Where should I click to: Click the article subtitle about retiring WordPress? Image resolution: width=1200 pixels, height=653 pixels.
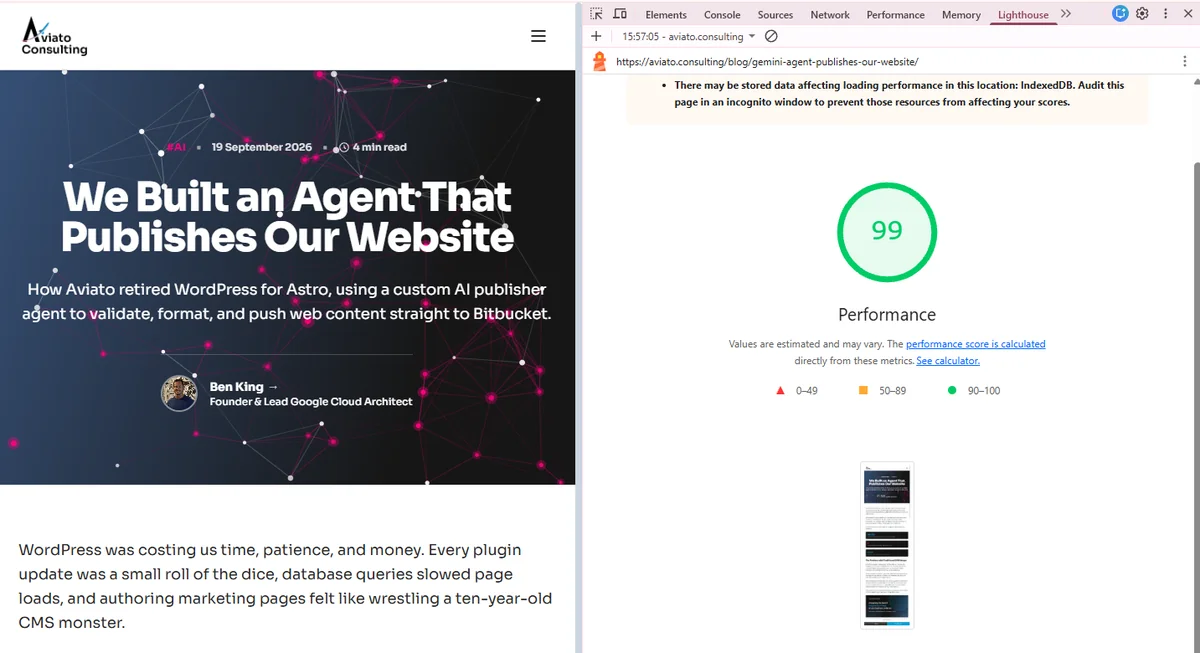pos(287,301)
